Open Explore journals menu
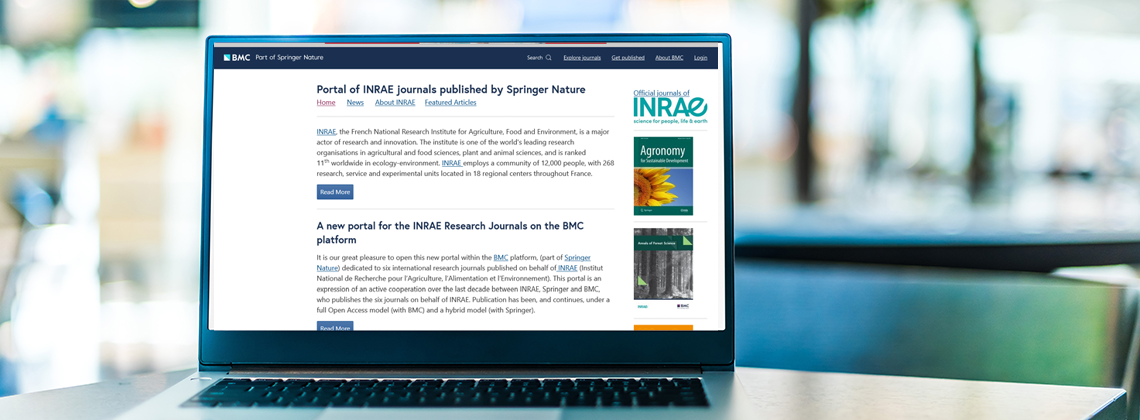The width and height of the screenshot is (1140, 420). (582, 57)
